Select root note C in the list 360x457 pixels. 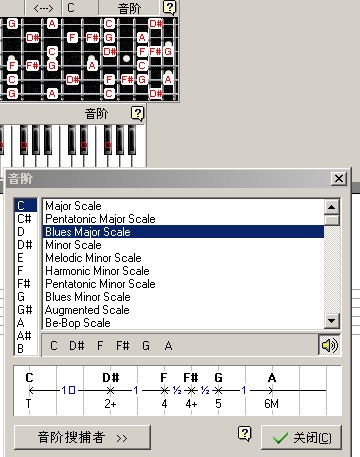[x=26, y=206]
